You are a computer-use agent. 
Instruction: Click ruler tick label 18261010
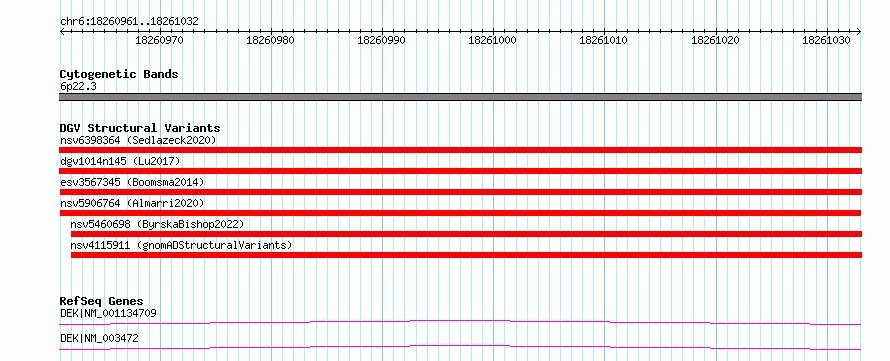point(603,41)
